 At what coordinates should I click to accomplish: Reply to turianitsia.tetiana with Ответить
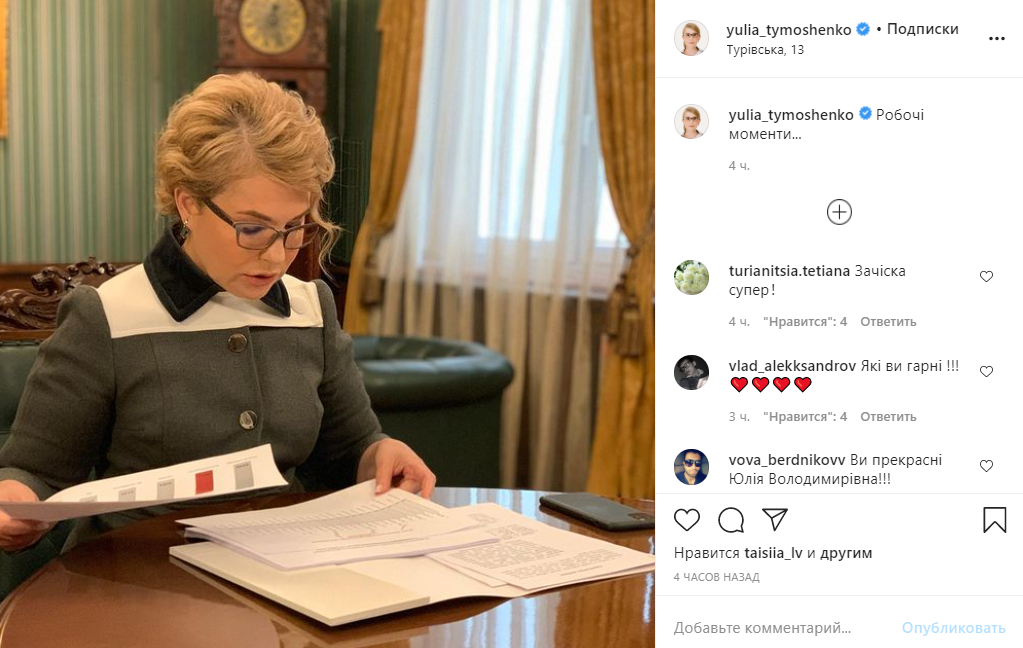tap(888, 322)
